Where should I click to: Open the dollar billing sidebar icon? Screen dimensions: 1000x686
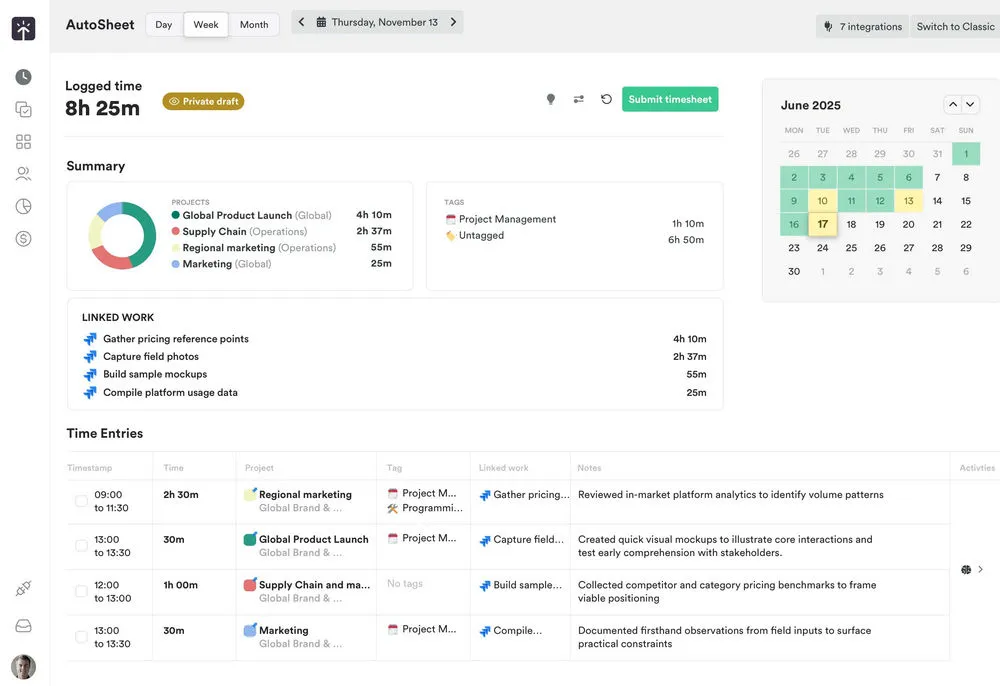(24, 238)
